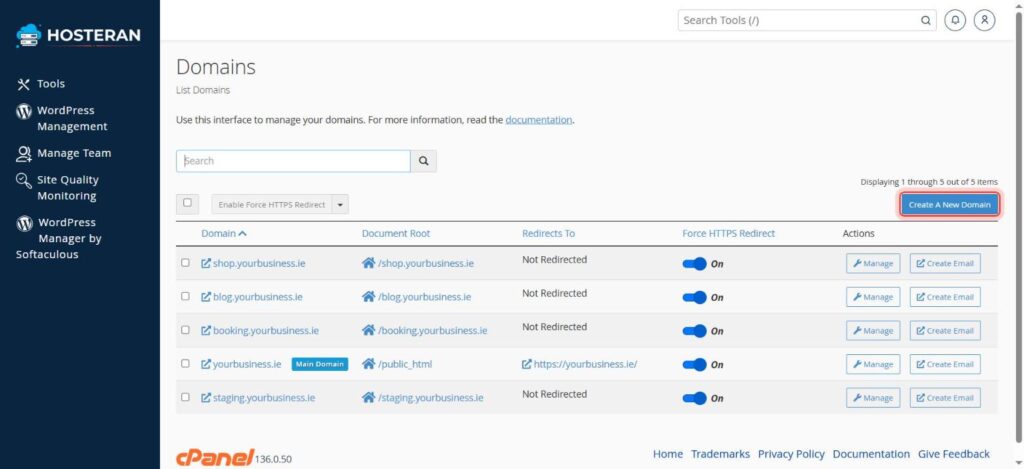Screen dimensions: 1024x469
Task: Click external link icon before booking.yourbusiness.ie
Action: point(206,331)
